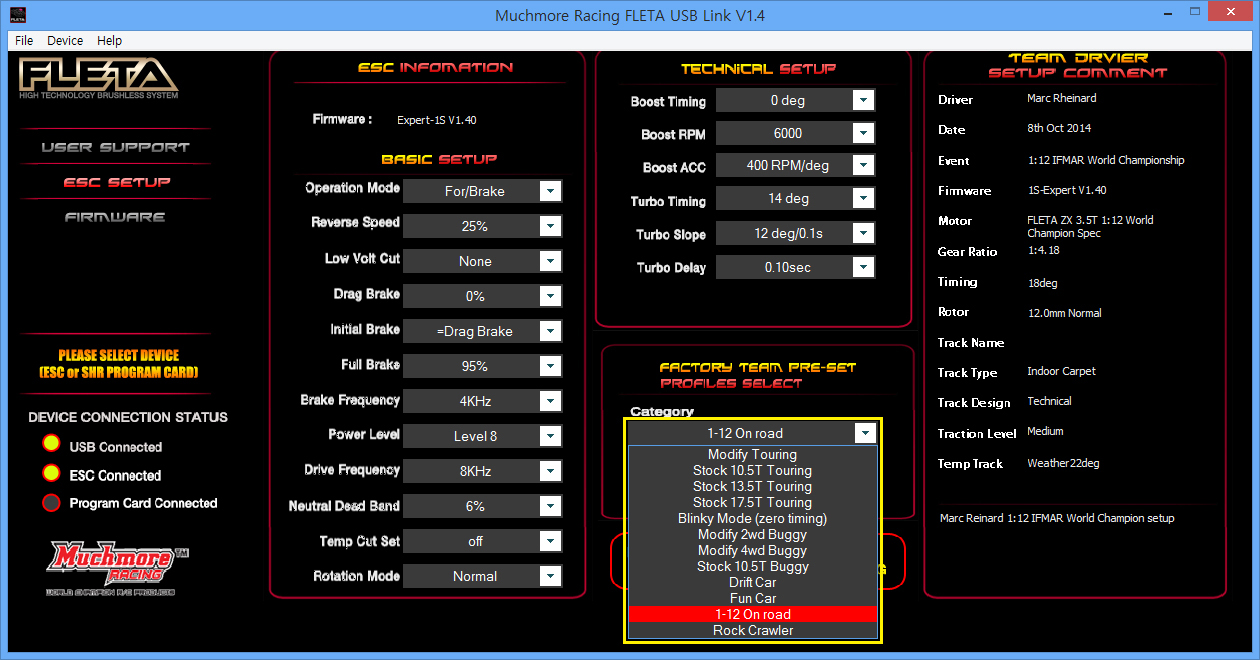Select Modify Touring category

point(753,454)
